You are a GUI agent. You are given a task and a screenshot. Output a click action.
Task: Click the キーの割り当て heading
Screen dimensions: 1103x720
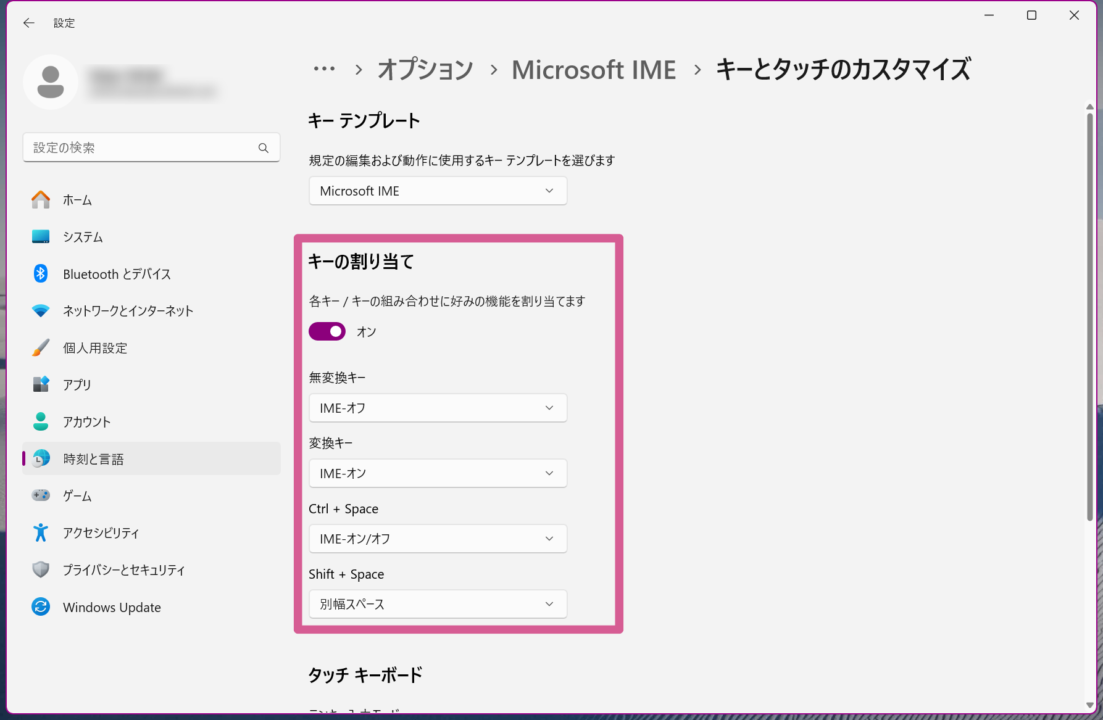(x=362, y=262)
